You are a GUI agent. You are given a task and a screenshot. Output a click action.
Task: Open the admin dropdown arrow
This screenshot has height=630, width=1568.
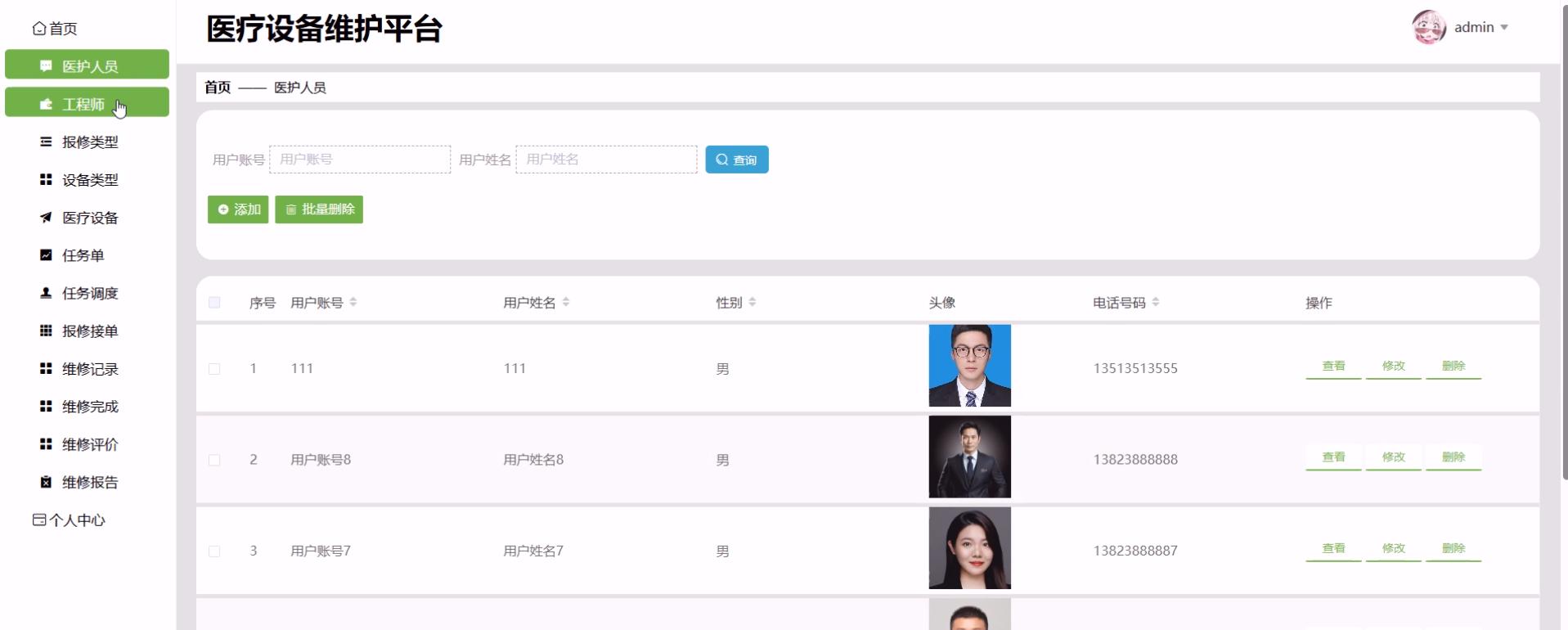tap(1504, 28)
